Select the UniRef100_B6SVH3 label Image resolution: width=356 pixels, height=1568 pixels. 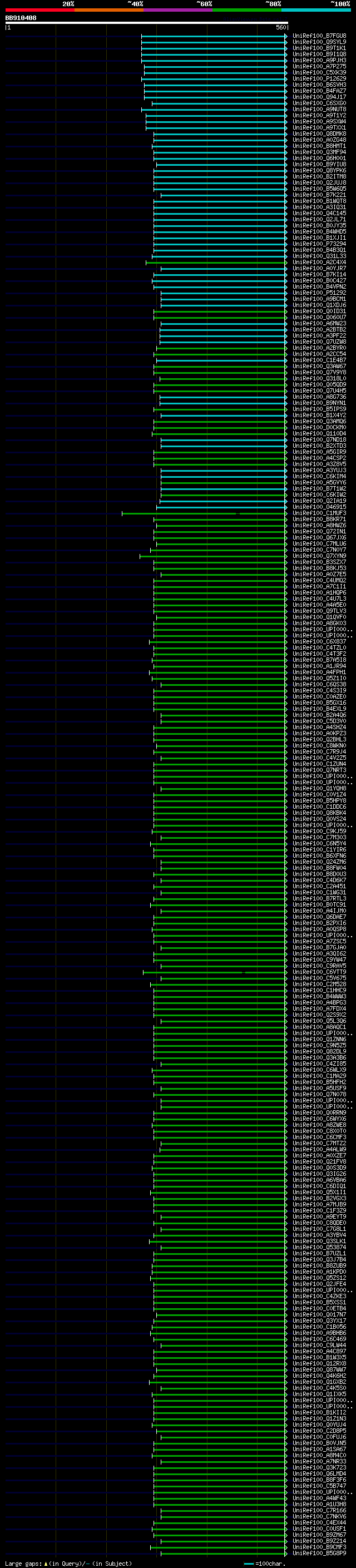(319, 85)
